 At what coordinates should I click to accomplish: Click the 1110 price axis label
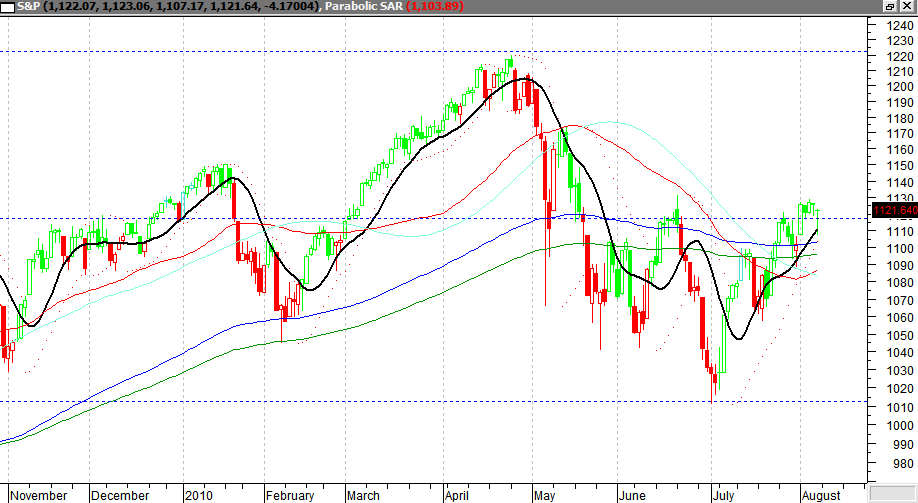(x=900, y=231)
